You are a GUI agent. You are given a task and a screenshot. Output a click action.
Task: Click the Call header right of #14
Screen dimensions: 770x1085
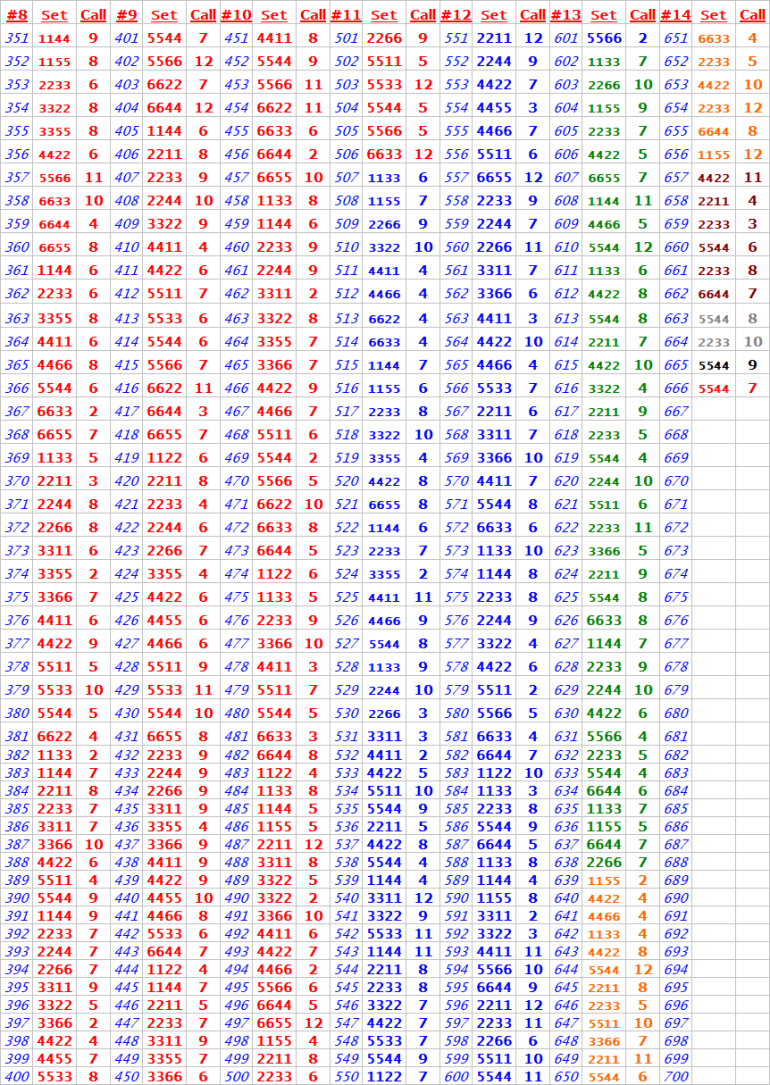(752, 15)
